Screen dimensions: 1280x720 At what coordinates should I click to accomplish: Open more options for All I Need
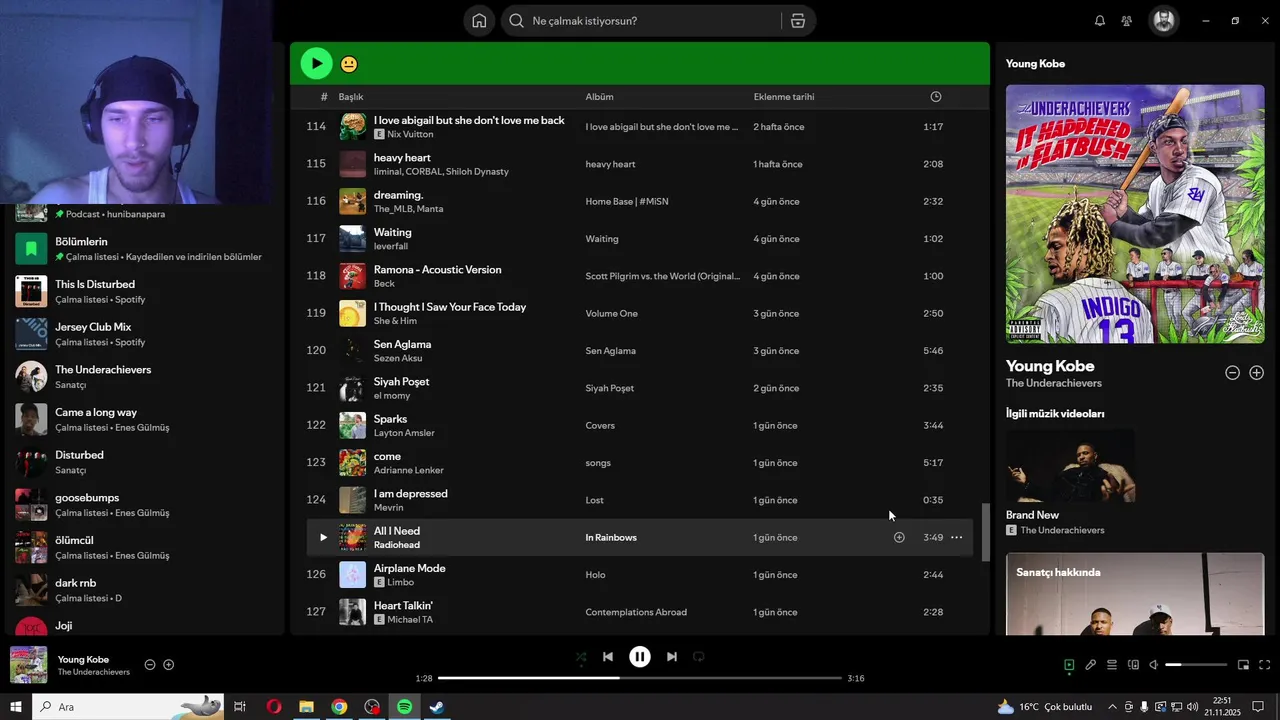957,537
